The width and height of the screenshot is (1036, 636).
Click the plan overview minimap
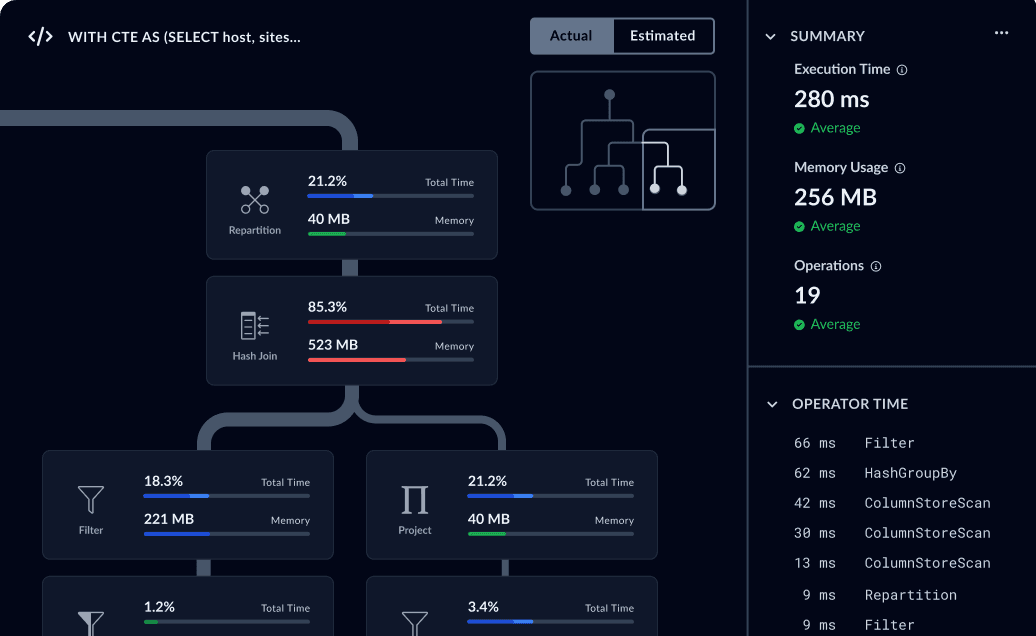[x=622, y=141]
